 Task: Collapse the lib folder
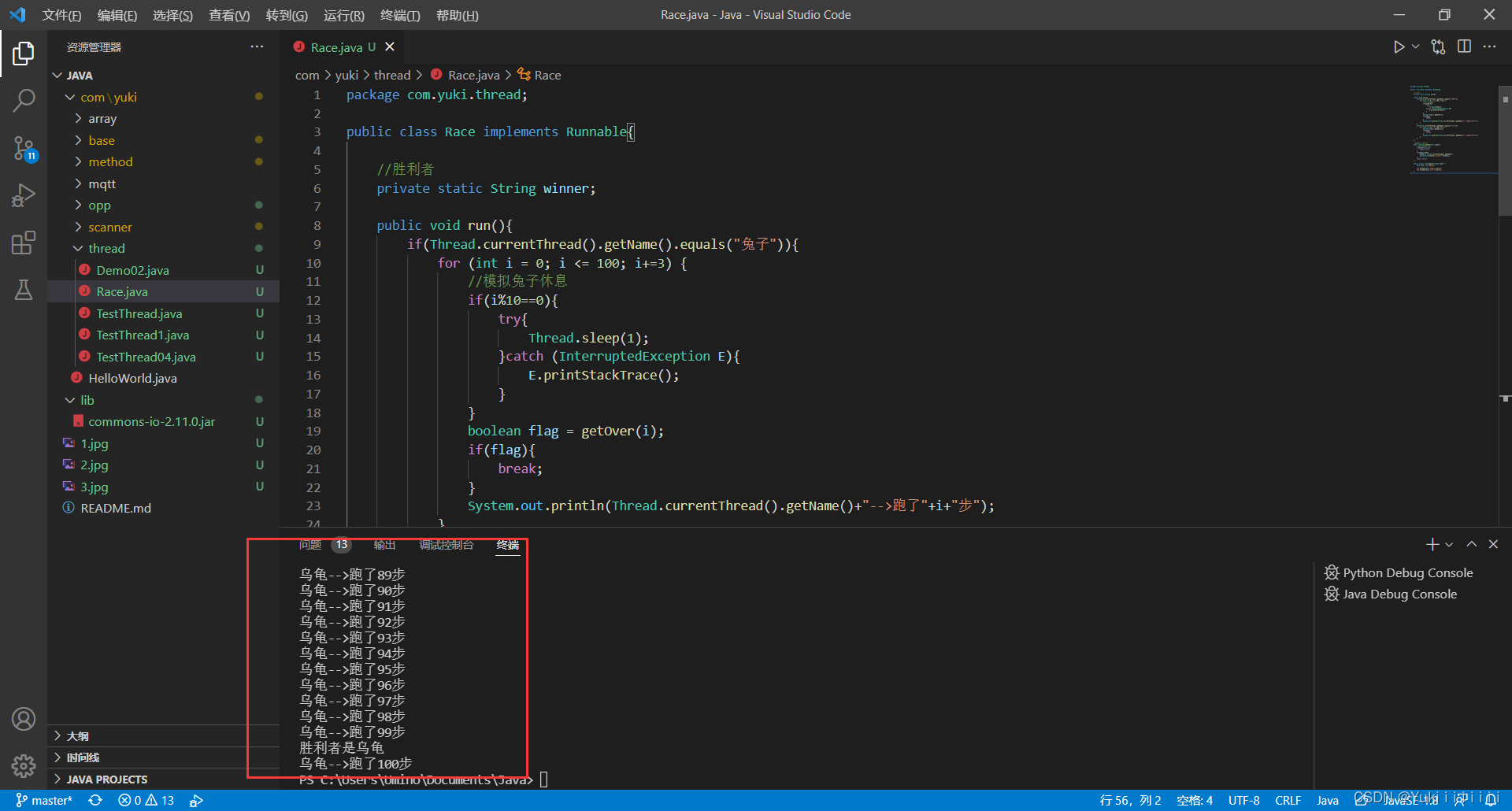[x=163, y=400]
